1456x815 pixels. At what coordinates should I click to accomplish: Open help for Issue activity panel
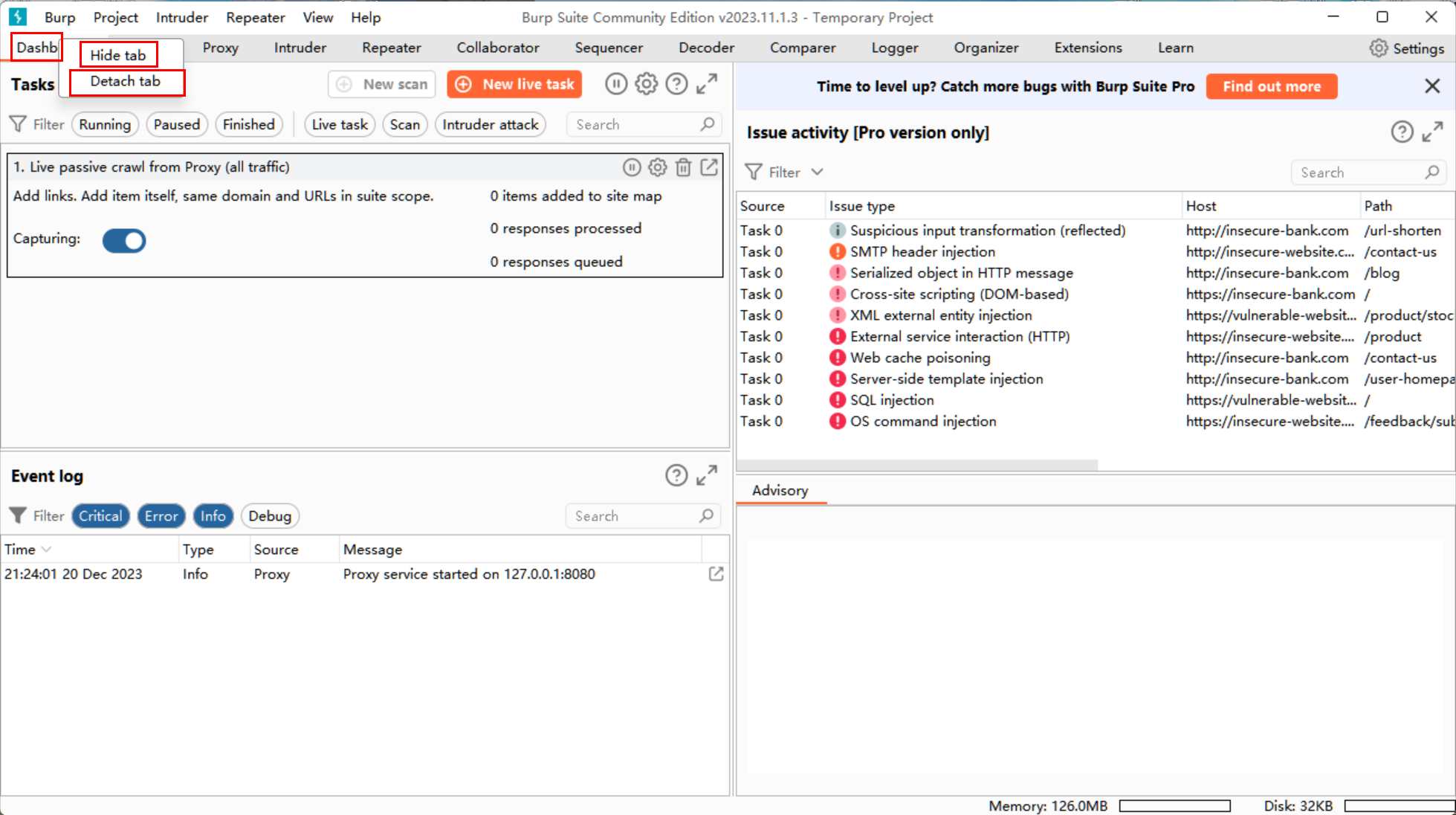click(1401, 132)
